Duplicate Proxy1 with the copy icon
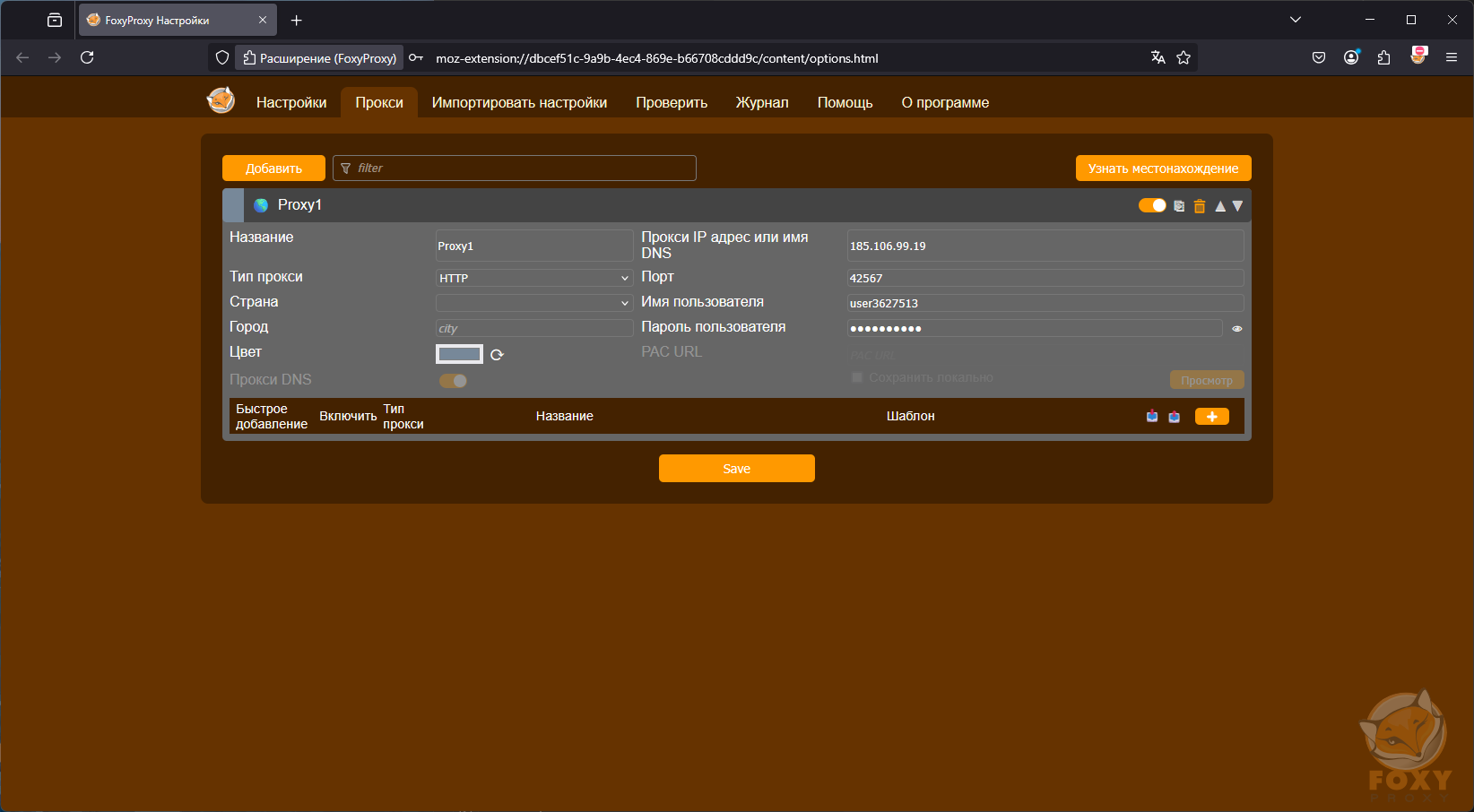The image size is (1474, 812). coord(1179,206)
